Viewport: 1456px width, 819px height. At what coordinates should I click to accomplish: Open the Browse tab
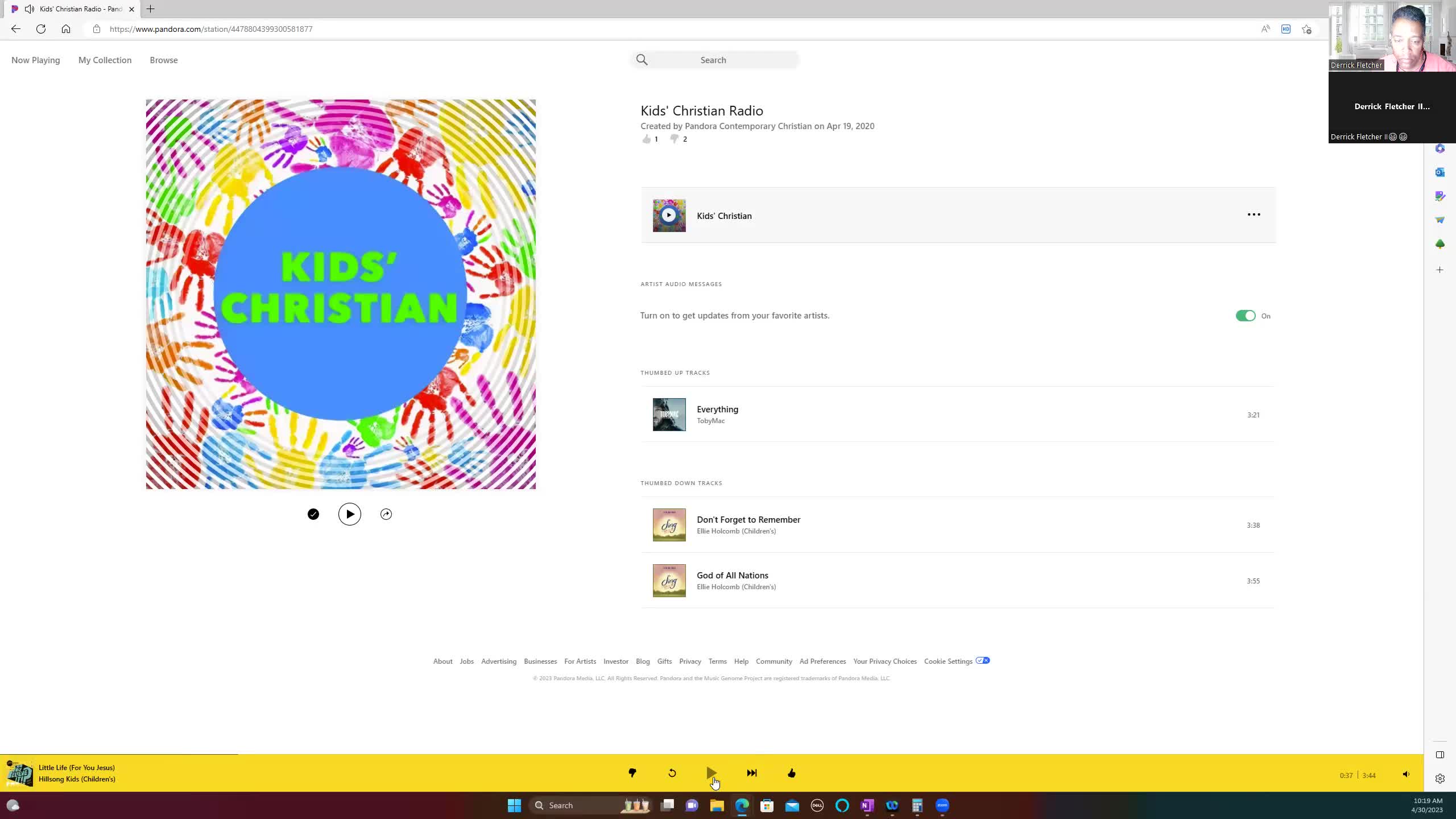(x=164, y=60)
